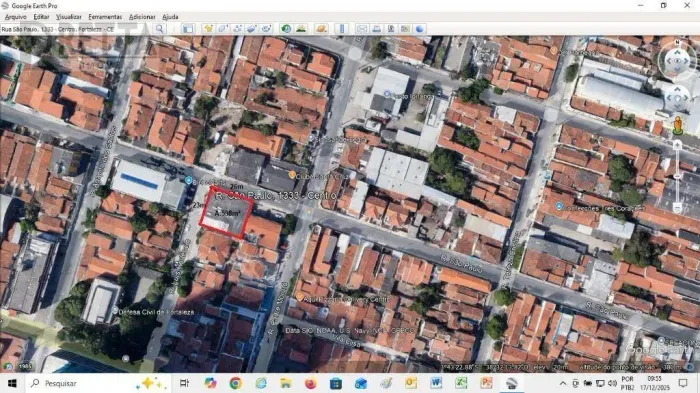Click the Aqui Pizza Delivery Centro marker
The image size is (700, 393).
click(300, 297)
